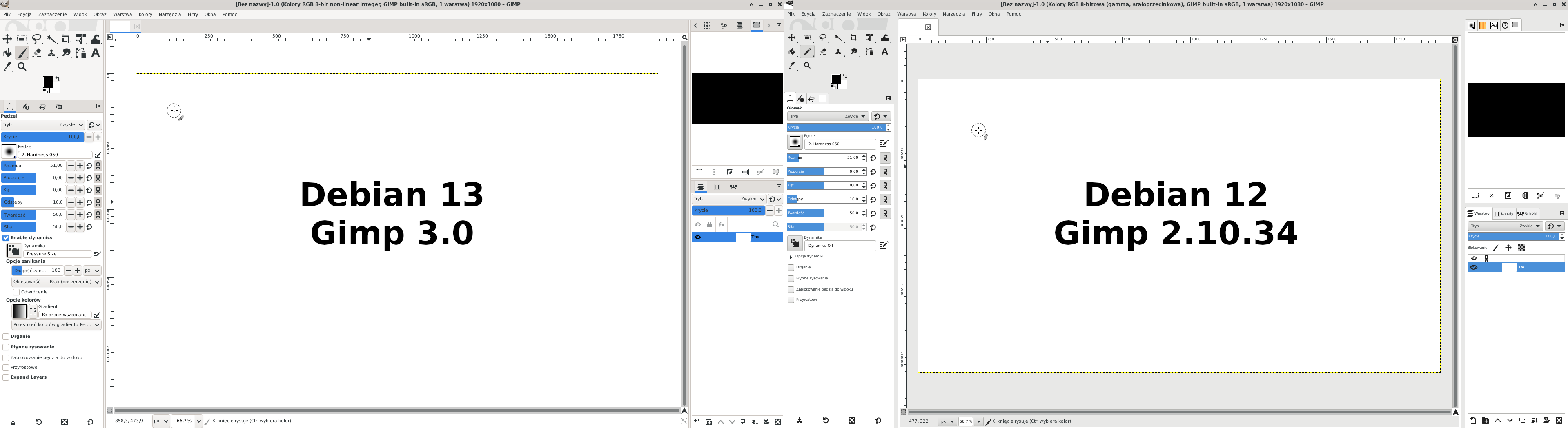
Task: Select Bucket Fill tool in GIMP 3.0 toolbox
Action: coord(7,53)
